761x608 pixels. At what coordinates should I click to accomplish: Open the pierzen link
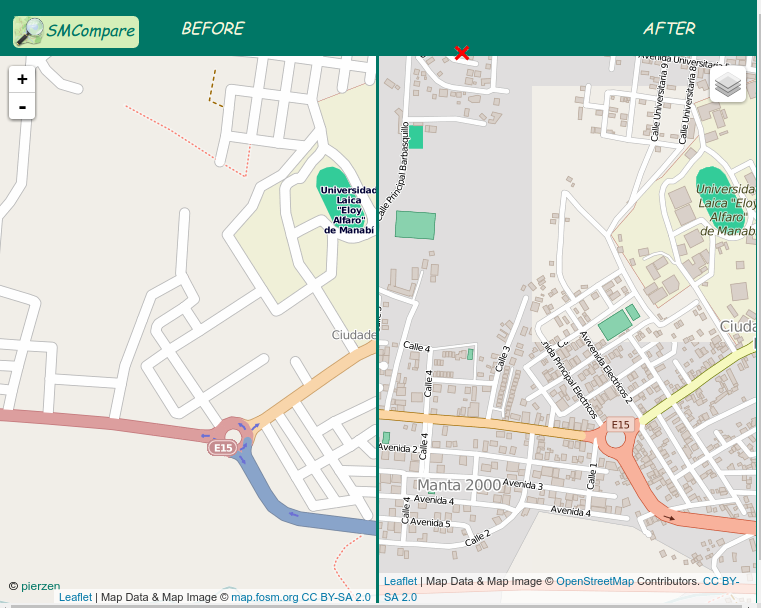(41, 586)
